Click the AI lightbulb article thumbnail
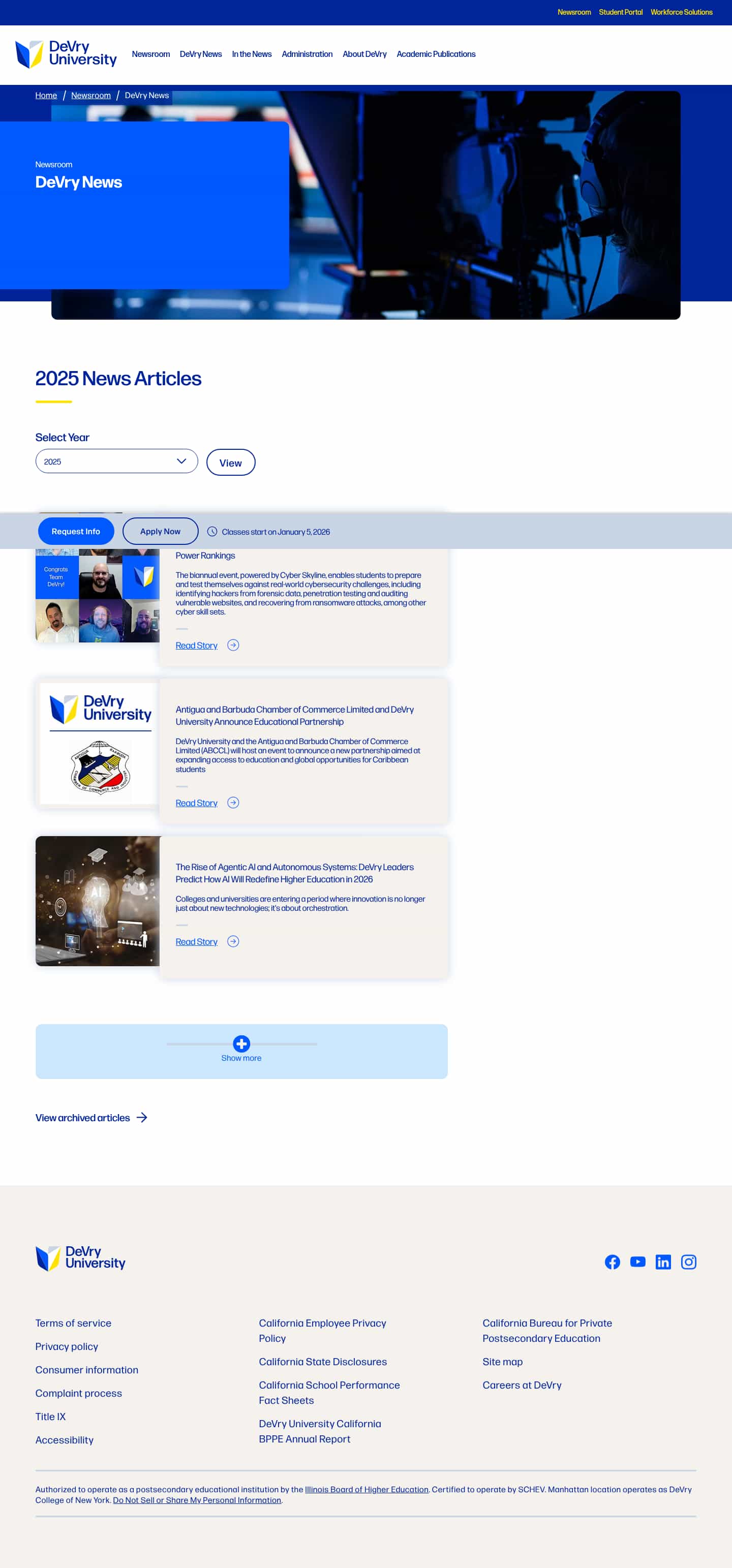Viewport: 732px width, 1568px height. (x=98, y=901)
